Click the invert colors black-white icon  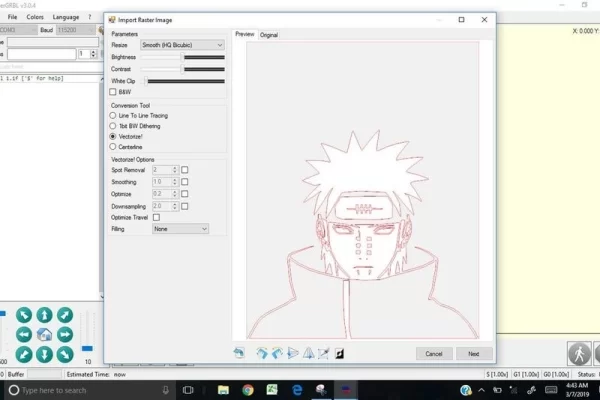pyautogui.click(x=339, y=353)
